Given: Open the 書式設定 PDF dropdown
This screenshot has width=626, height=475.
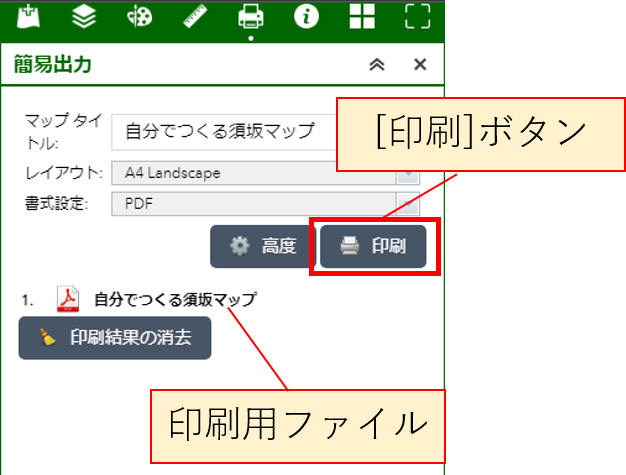Looking at the screenshot, I should pos(265,204).
